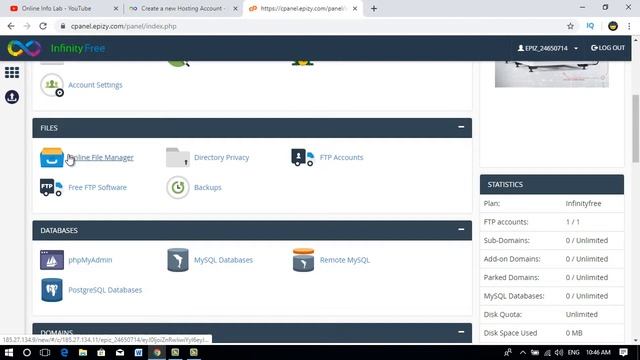Open the Directory Privacy link
The image size is (640, 360).
(x=221, y=158)
